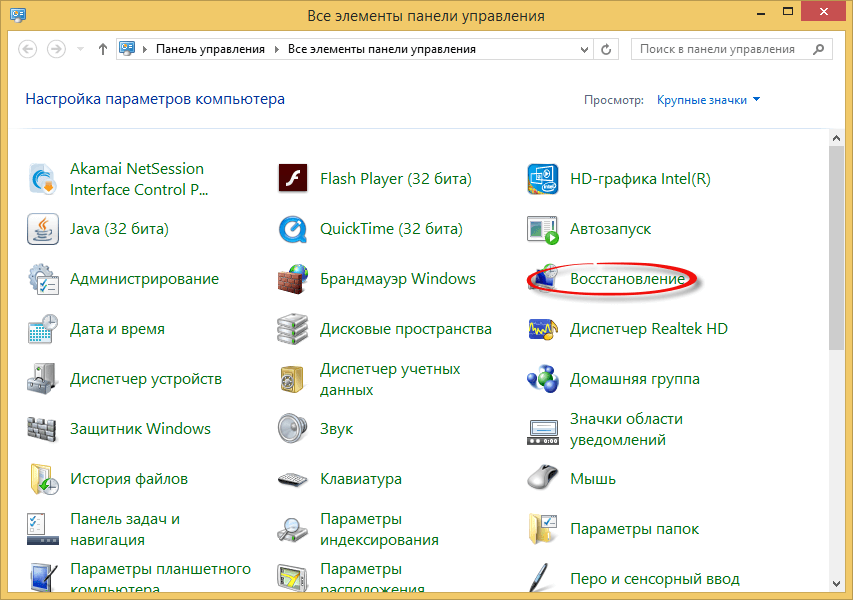Image resolution: width=853 pixels, height=600 pixels.
Task: Refresh the control panel view
Action: 605,50
